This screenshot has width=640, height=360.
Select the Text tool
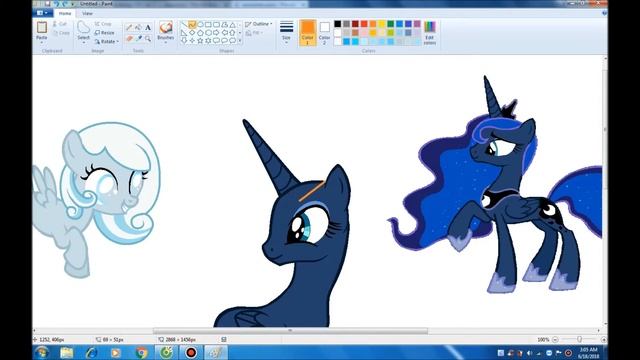point(148,27)
